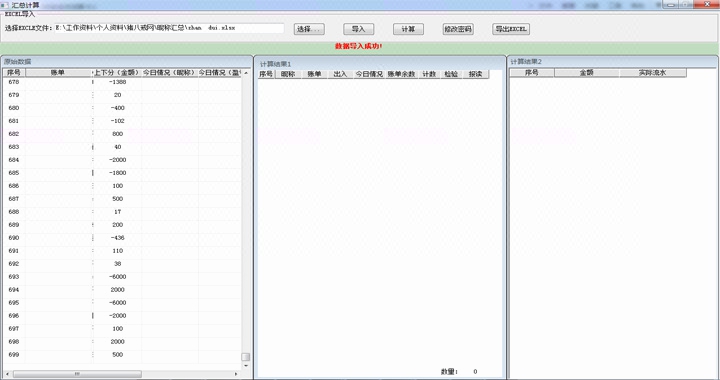Click the Excel file path input field
The height and width of the screenshot is (380, 720).
(169, 28)
